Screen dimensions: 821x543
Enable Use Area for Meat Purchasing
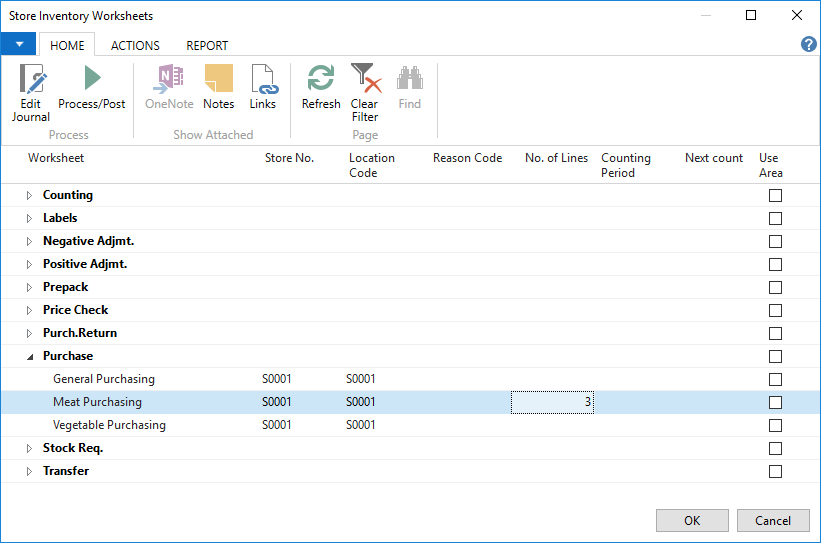pyautogui.click(x=775, y=403)
